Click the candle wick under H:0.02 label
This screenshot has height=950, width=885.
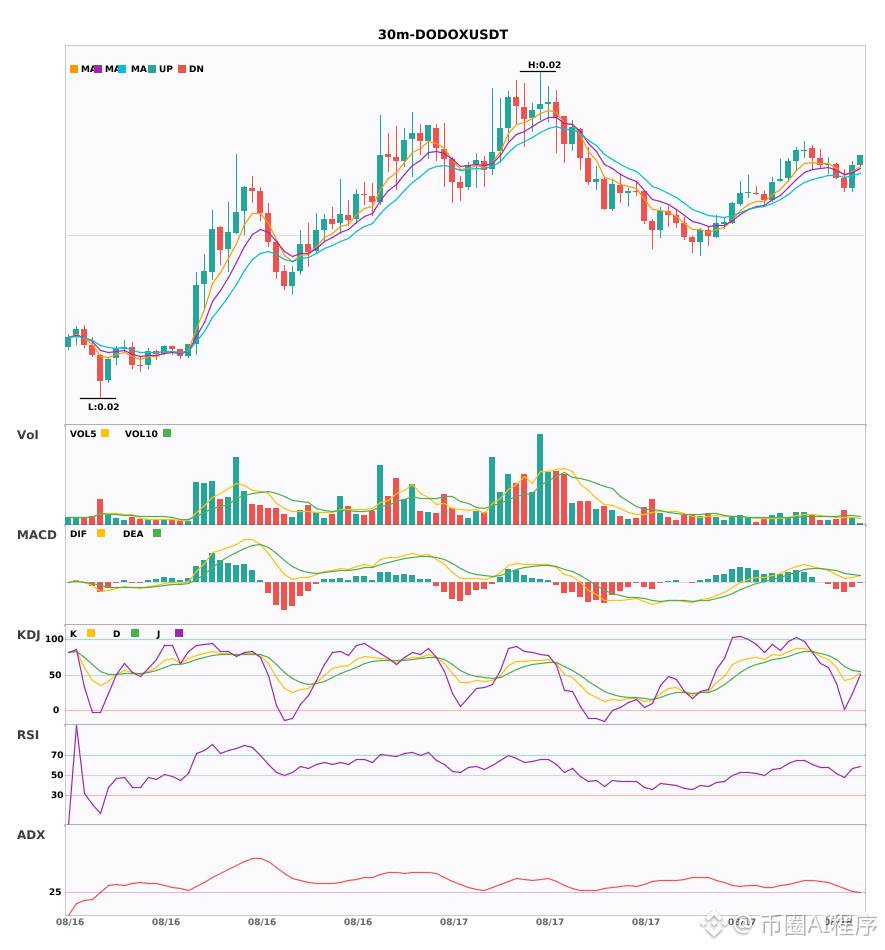[x=540, y=88]
